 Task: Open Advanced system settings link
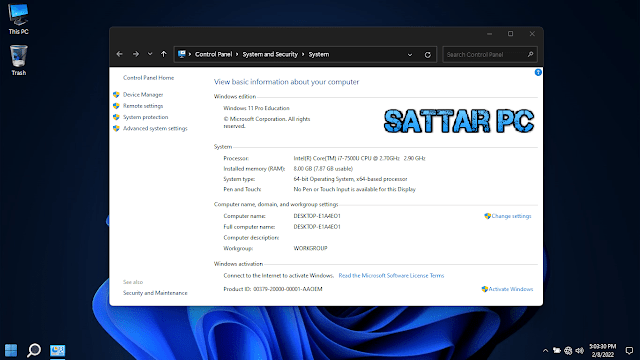tap(155, 128)
